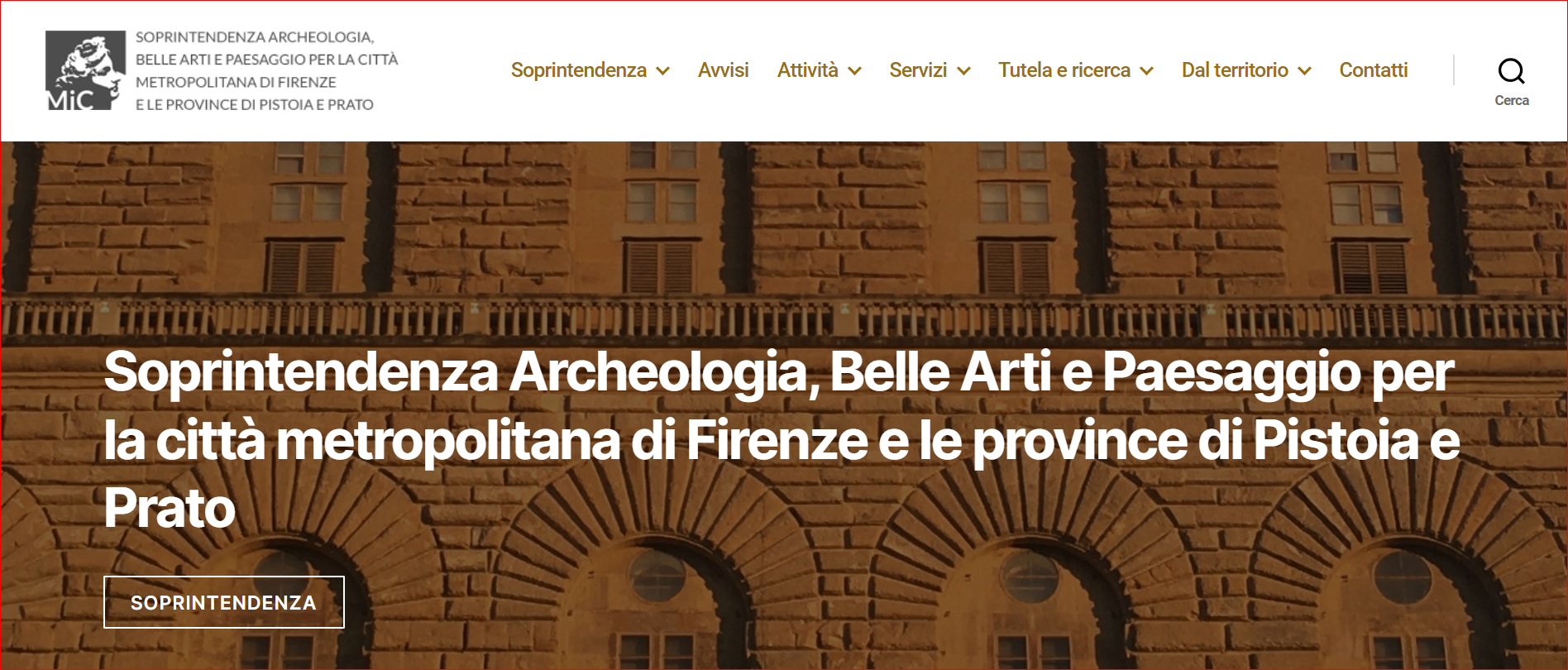The width and height of the screenshot is (1568, 670).
Task: Click the large hero banner heading
Action: point(782,439)
